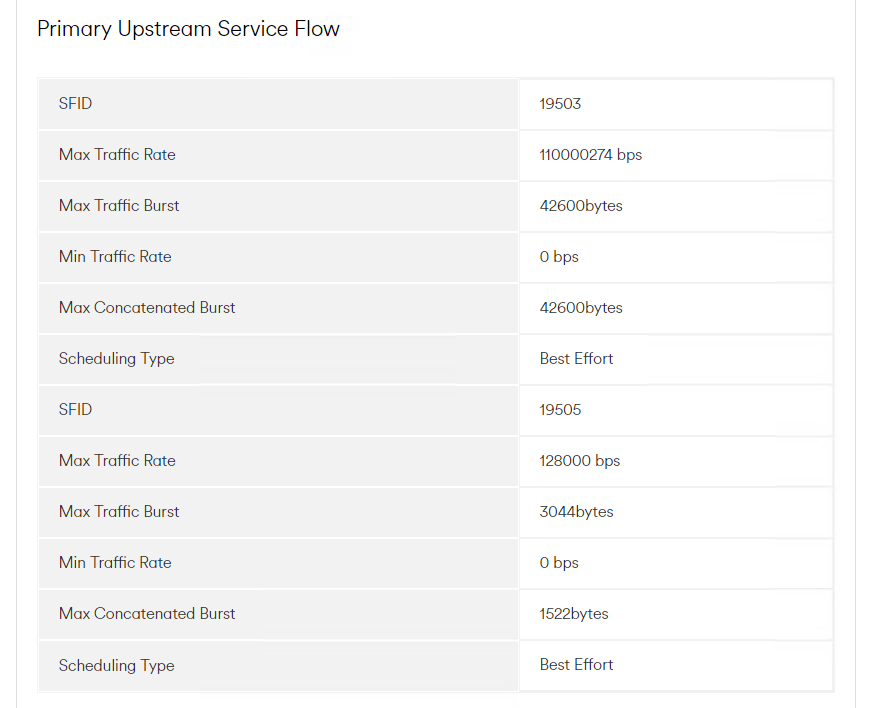The image size is (871, 708).
Task: Select the first Best Effort value
Action: coord(576,359)
